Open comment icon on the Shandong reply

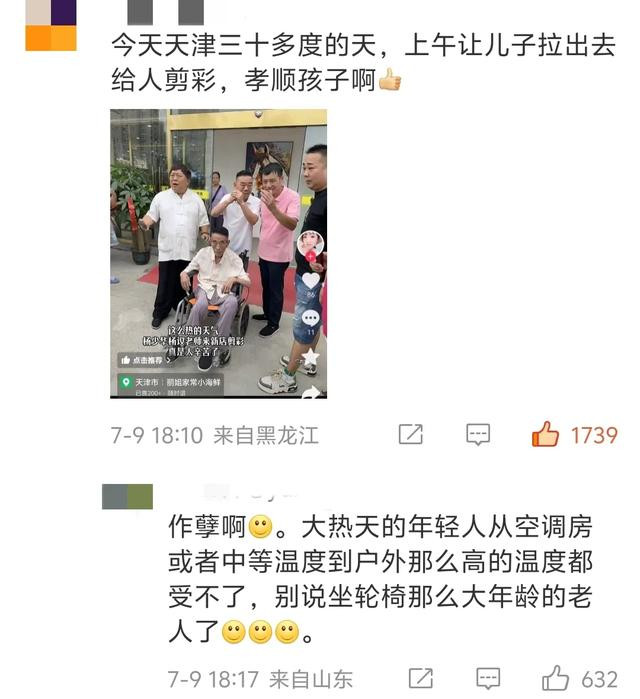(x=488, y=678)
